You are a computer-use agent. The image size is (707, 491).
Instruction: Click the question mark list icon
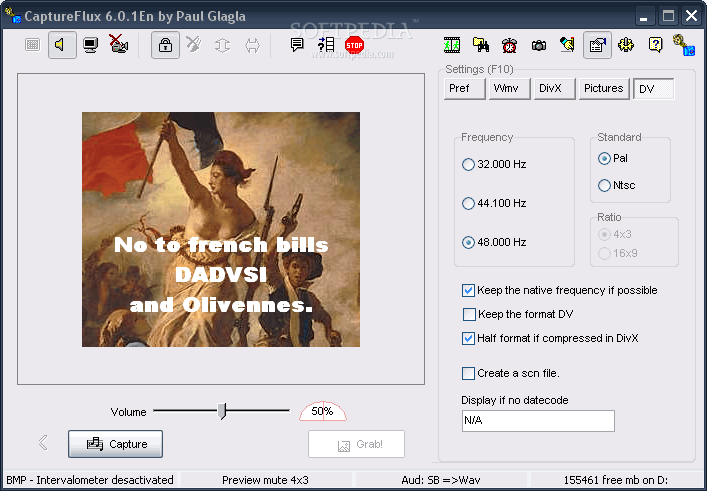pos(326,44)
